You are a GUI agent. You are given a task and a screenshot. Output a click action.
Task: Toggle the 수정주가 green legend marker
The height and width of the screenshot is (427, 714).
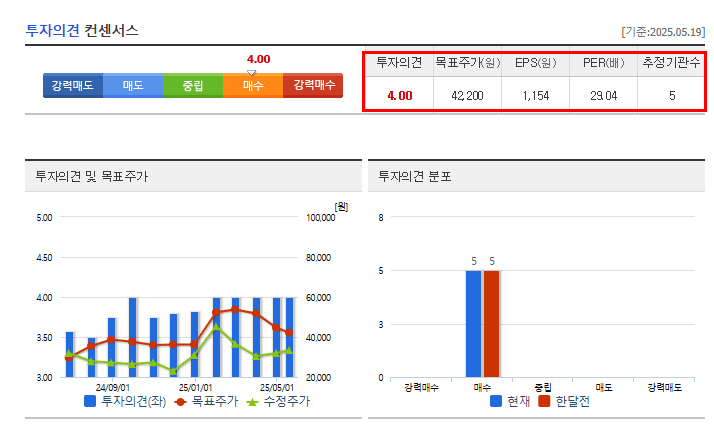point(252,402)
